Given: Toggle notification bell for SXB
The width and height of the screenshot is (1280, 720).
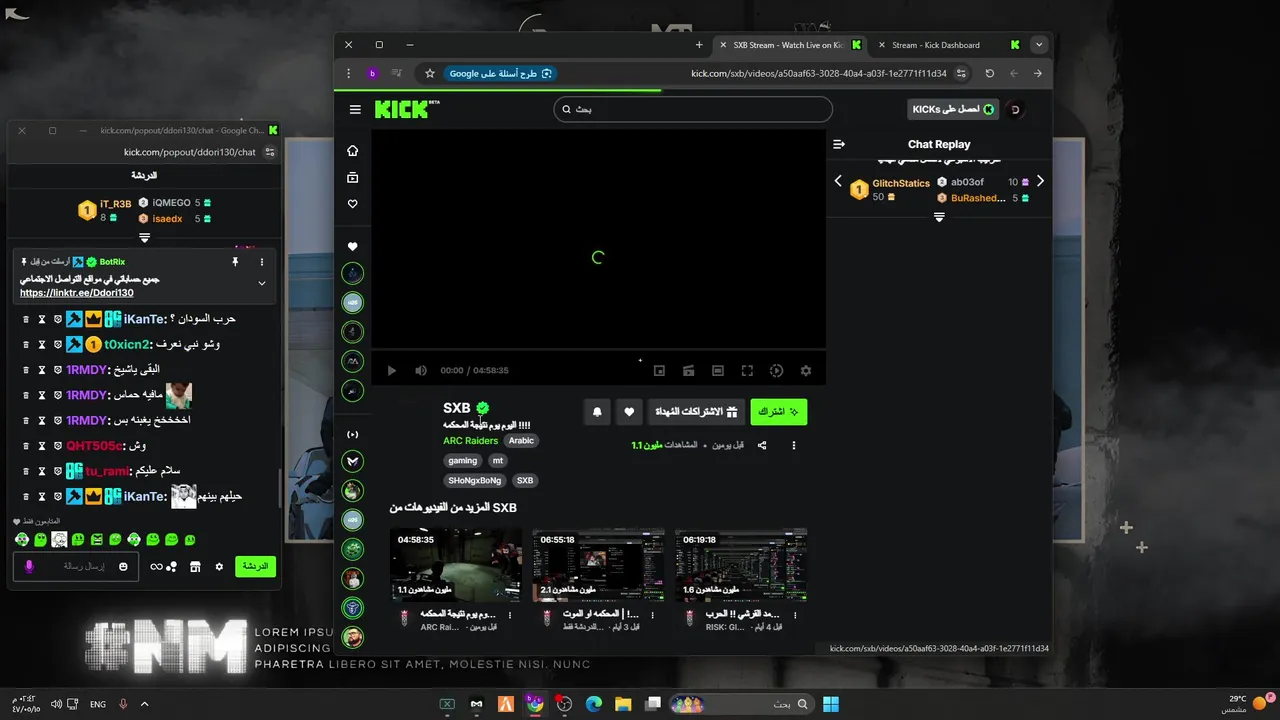Looking at the screenshot, I should click(597, 412).
